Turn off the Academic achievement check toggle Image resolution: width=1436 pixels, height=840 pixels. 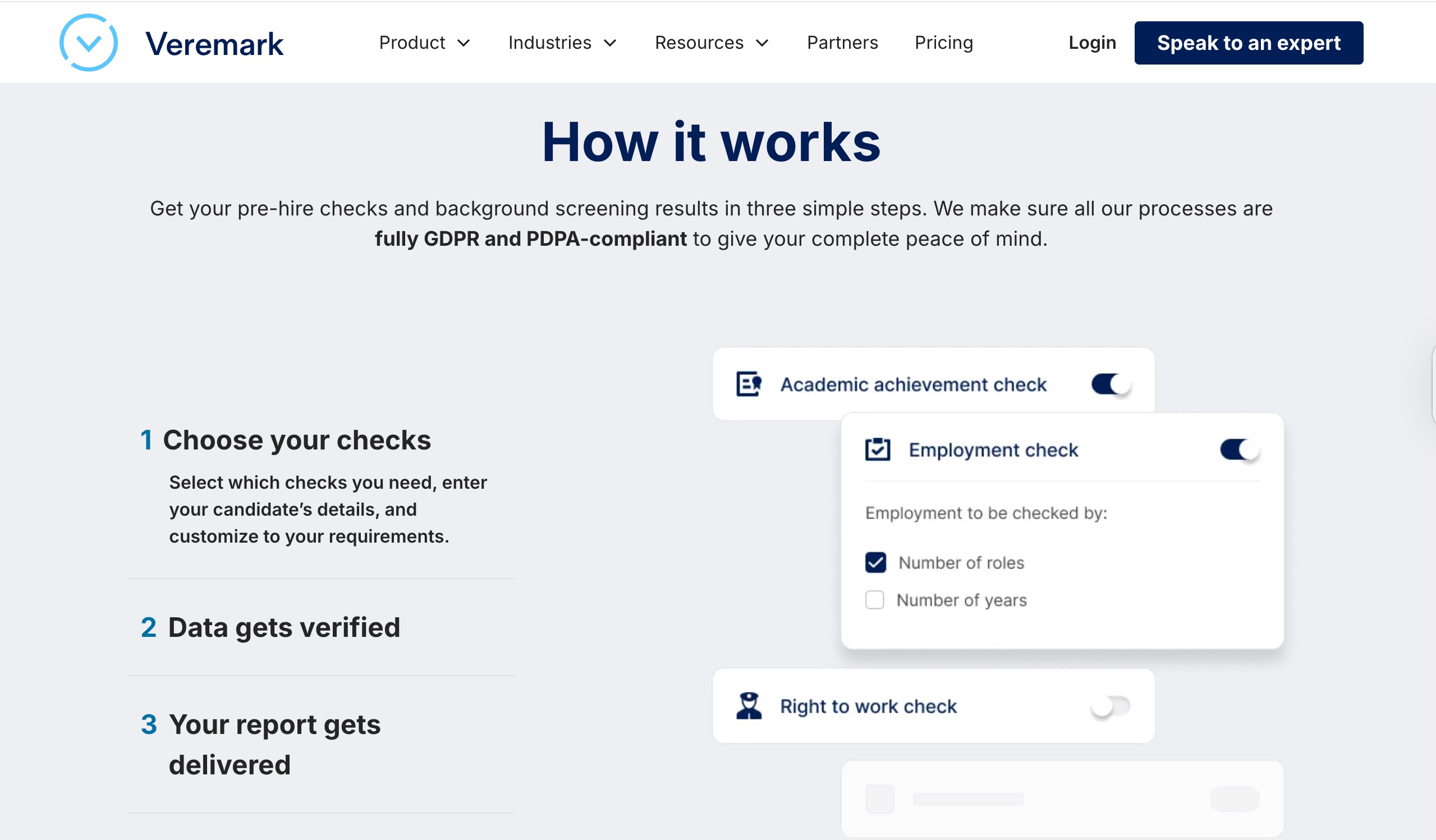(1111, 384)
